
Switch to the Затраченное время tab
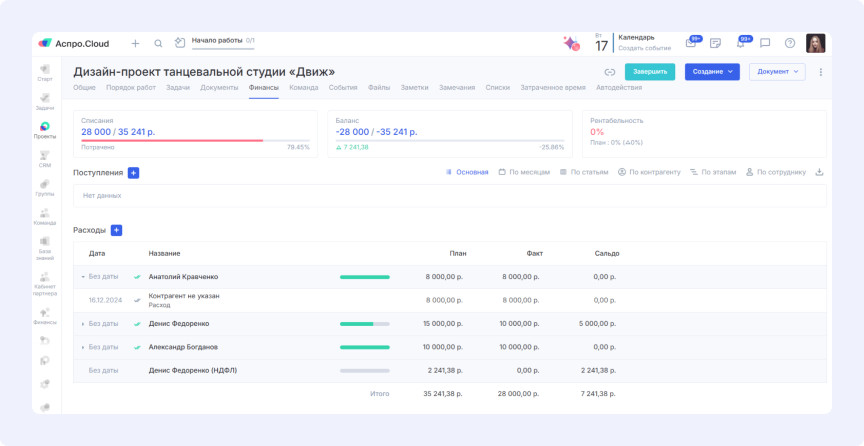coord(552,88)
